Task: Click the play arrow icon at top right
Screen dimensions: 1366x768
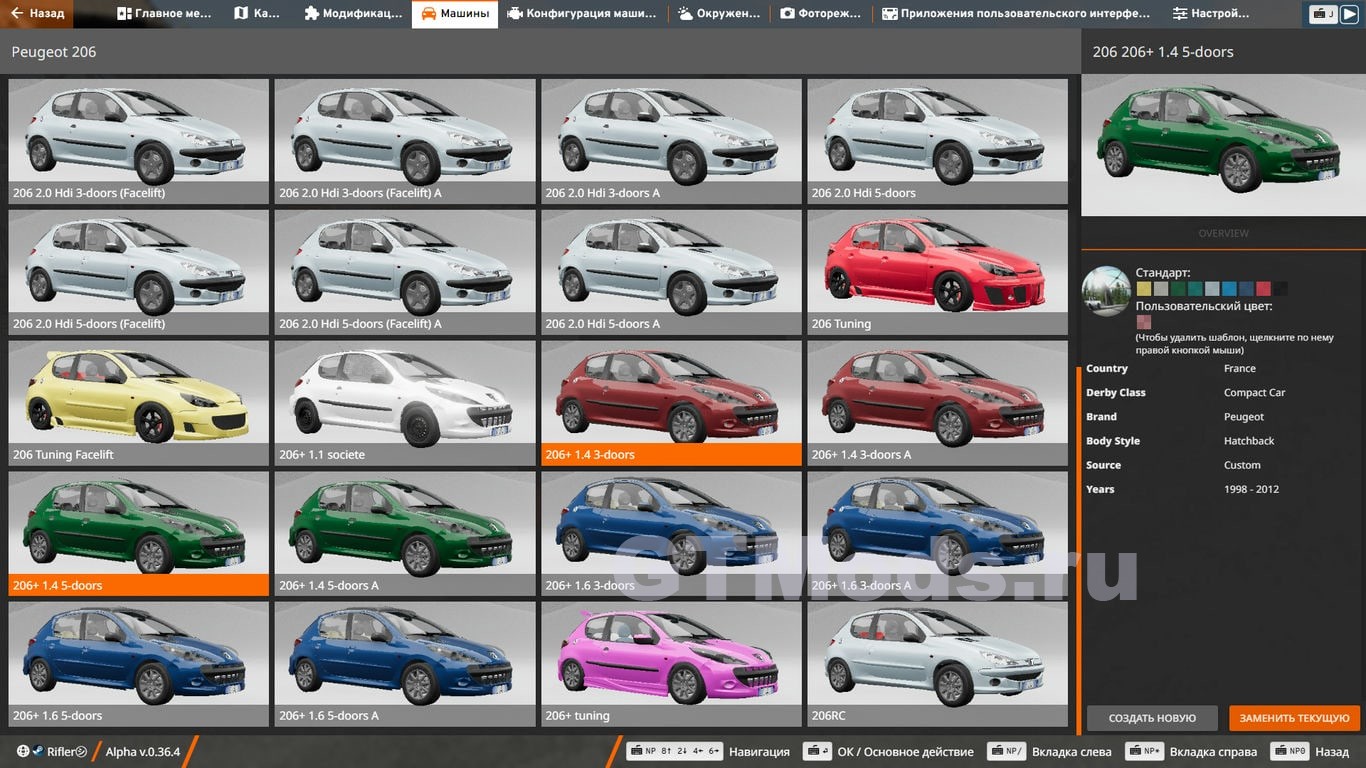Action: click(1349, 14)
